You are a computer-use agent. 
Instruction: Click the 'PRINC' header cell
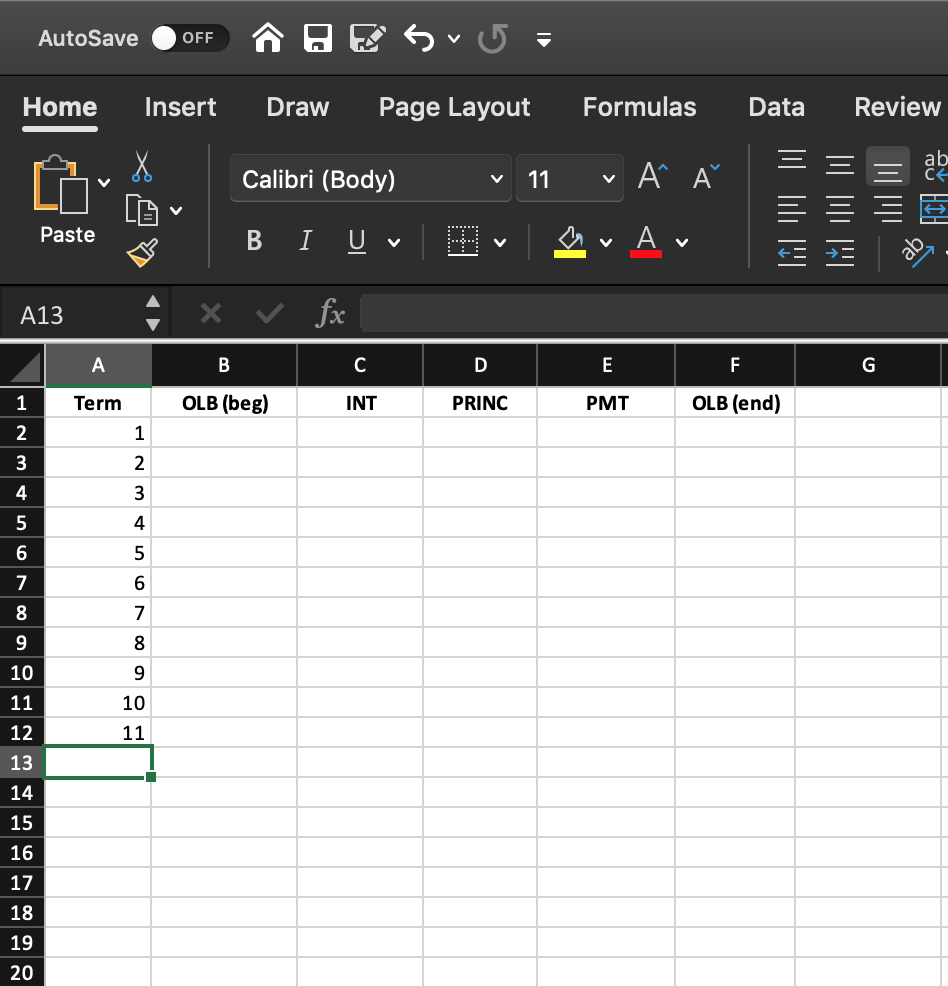pos(480,402)
